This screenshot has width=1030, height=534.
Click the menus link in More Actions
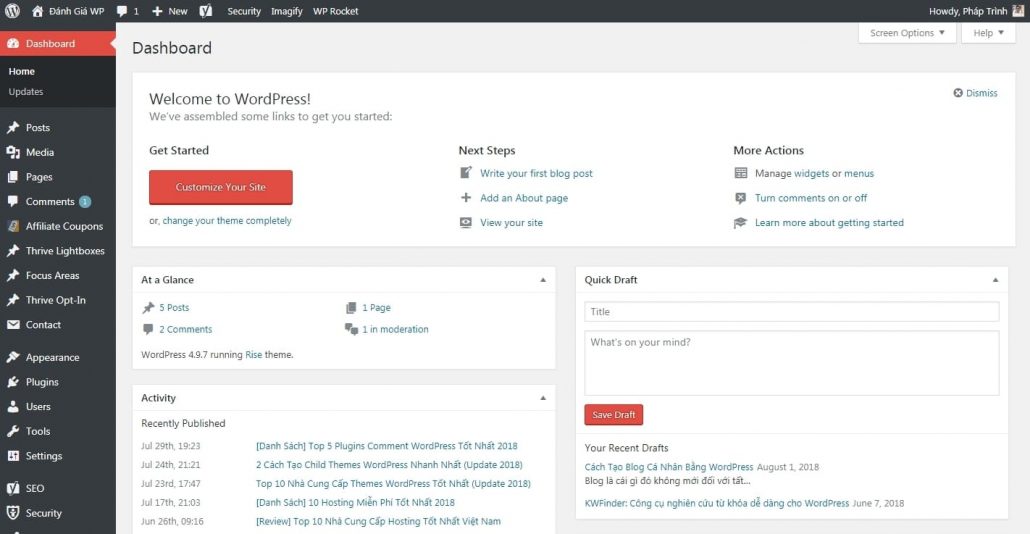point(859,173)
